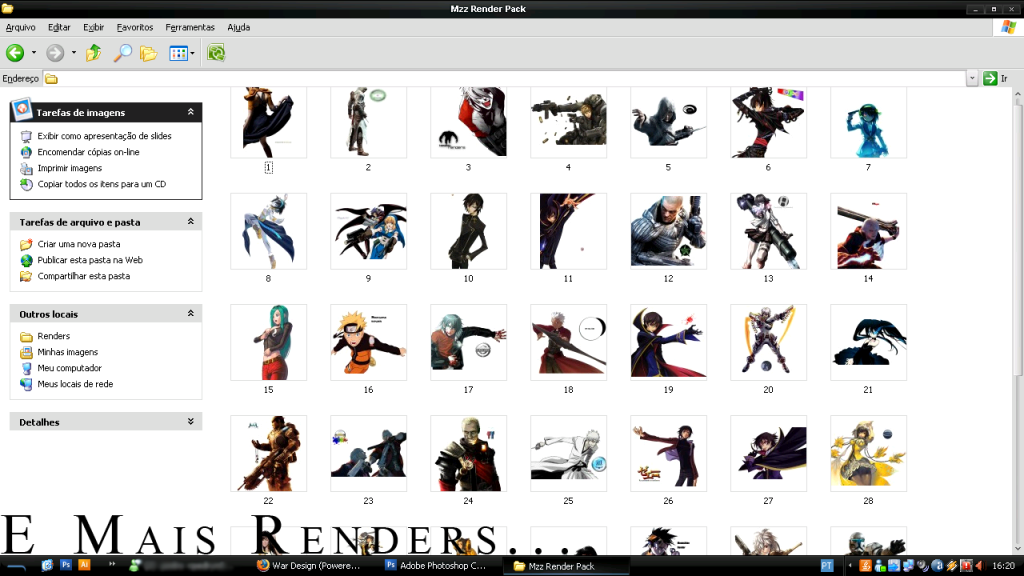The width and height of the screenshot is (1024, 576).
Task: Select thumbnail 22
Action: pyautogui.click(x=268, y=453)
